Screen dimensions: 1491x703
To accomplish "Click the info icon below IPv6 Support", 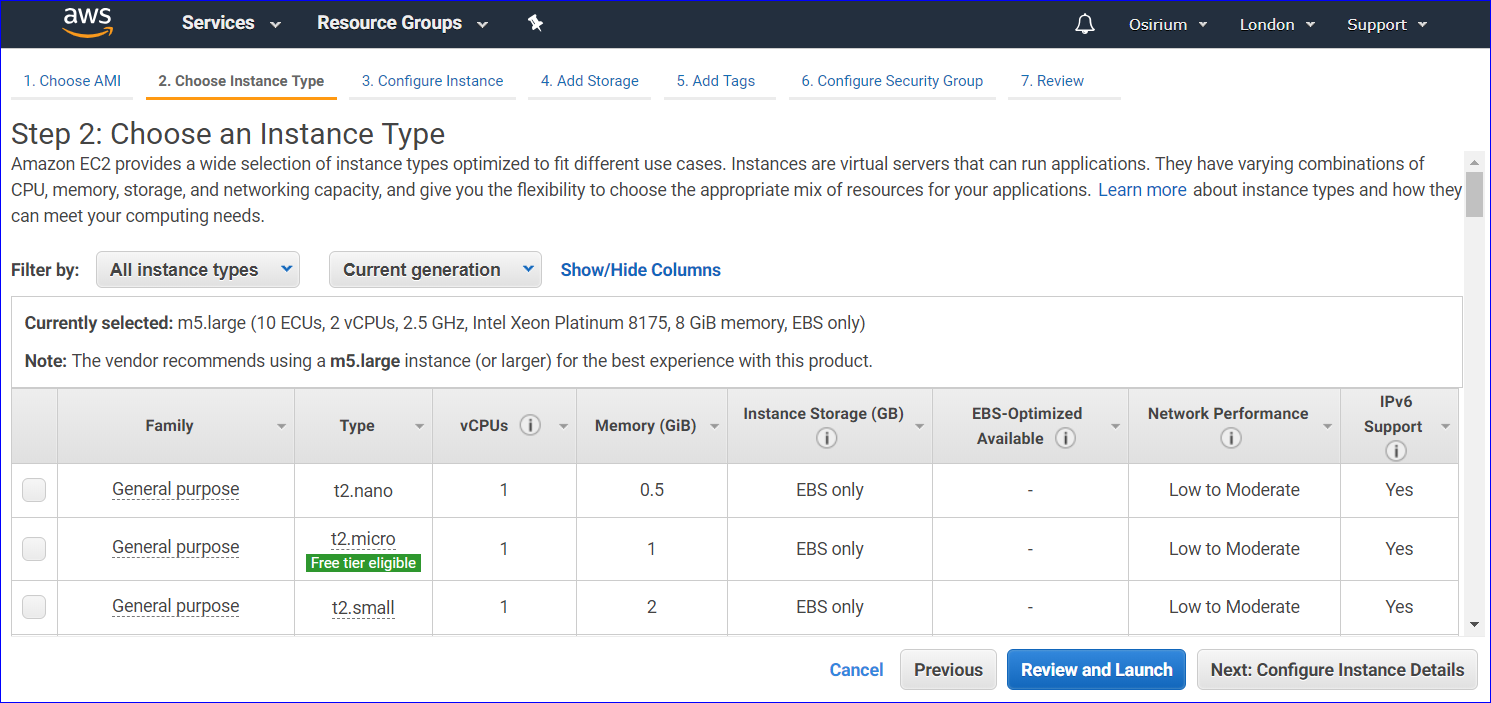I will [1396, 450].
